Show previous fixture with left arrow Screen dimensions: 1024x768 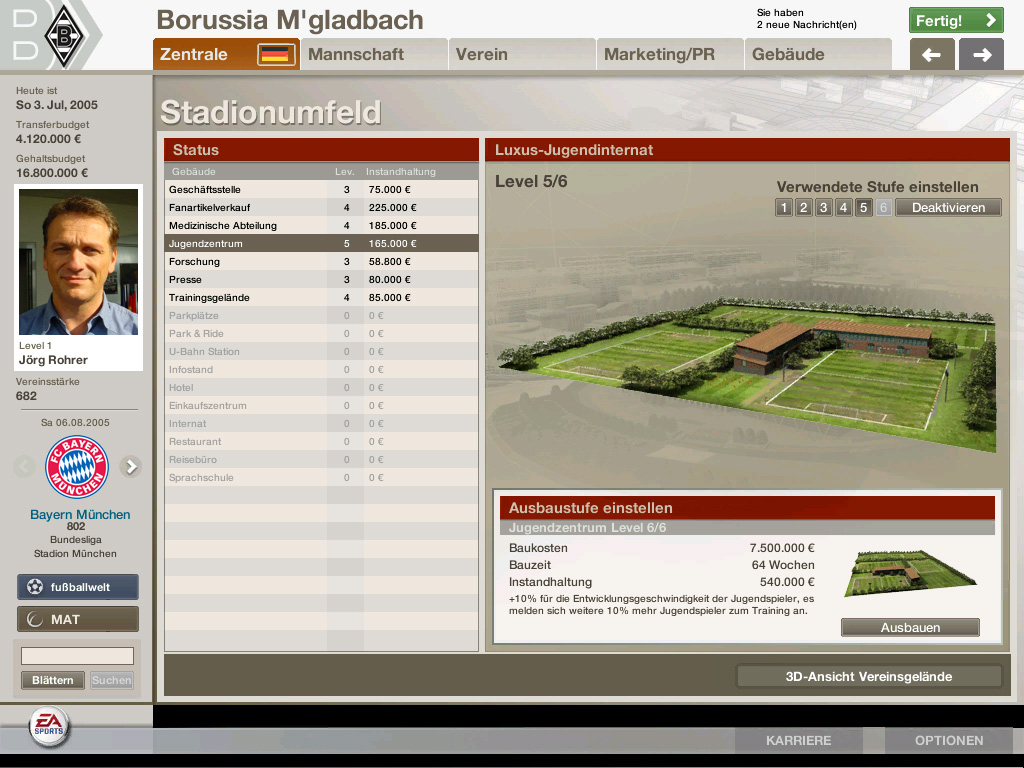click(x=25, y=466)
